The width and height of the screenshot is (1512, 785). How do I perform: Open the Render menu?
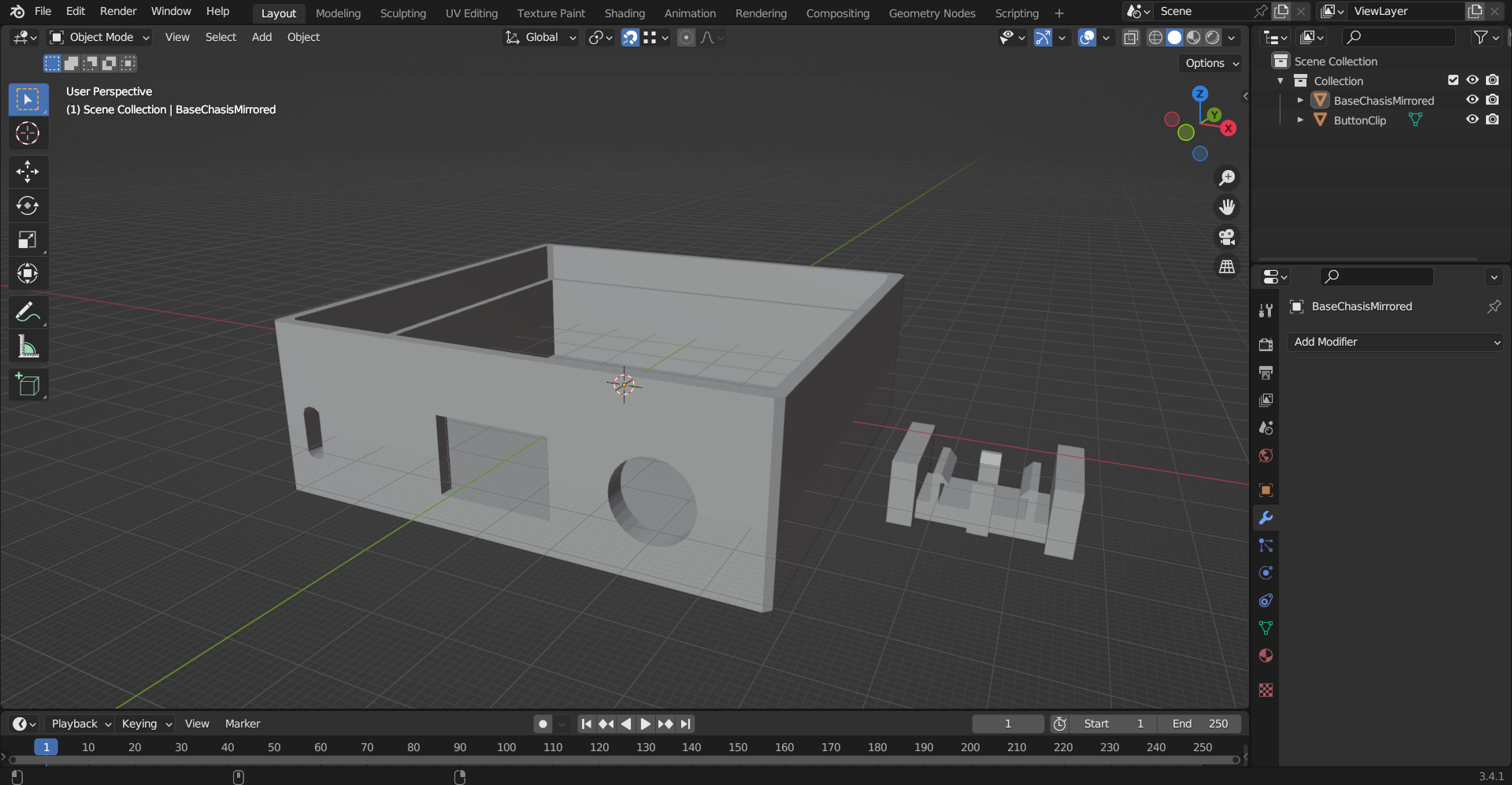(x=118, y=11)
